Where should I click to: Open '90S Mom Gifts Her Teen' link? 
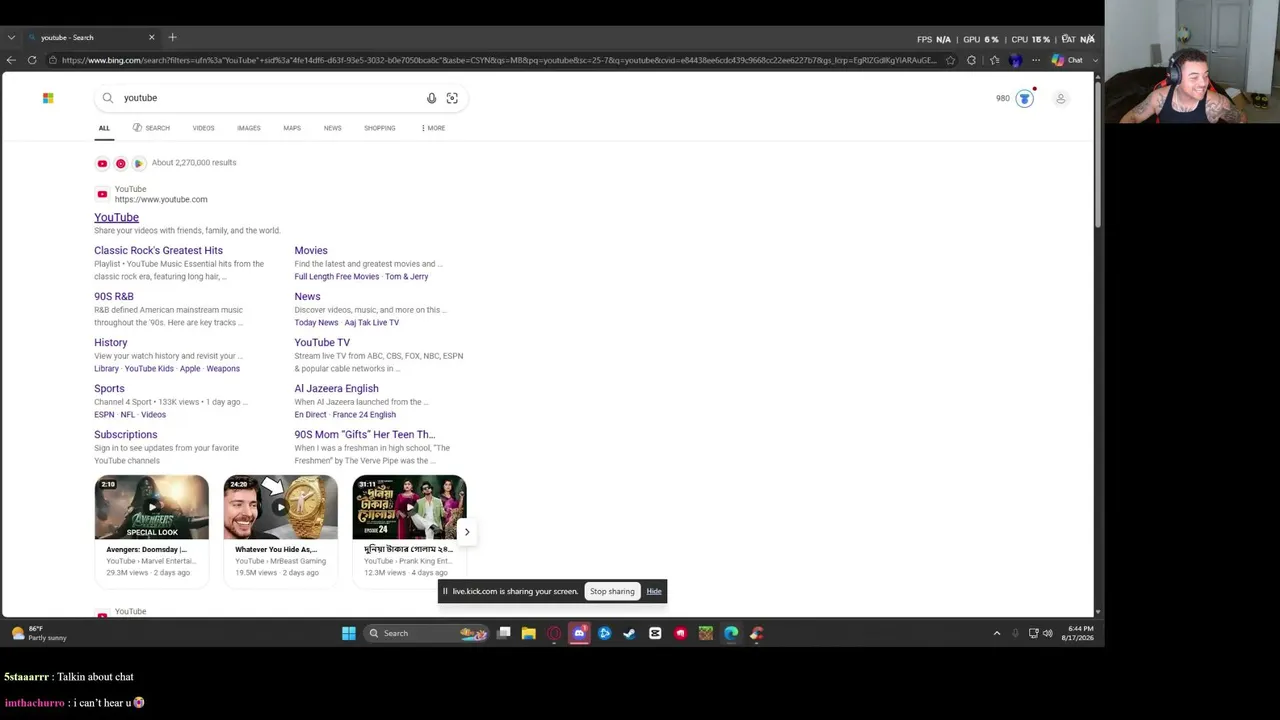365,435
